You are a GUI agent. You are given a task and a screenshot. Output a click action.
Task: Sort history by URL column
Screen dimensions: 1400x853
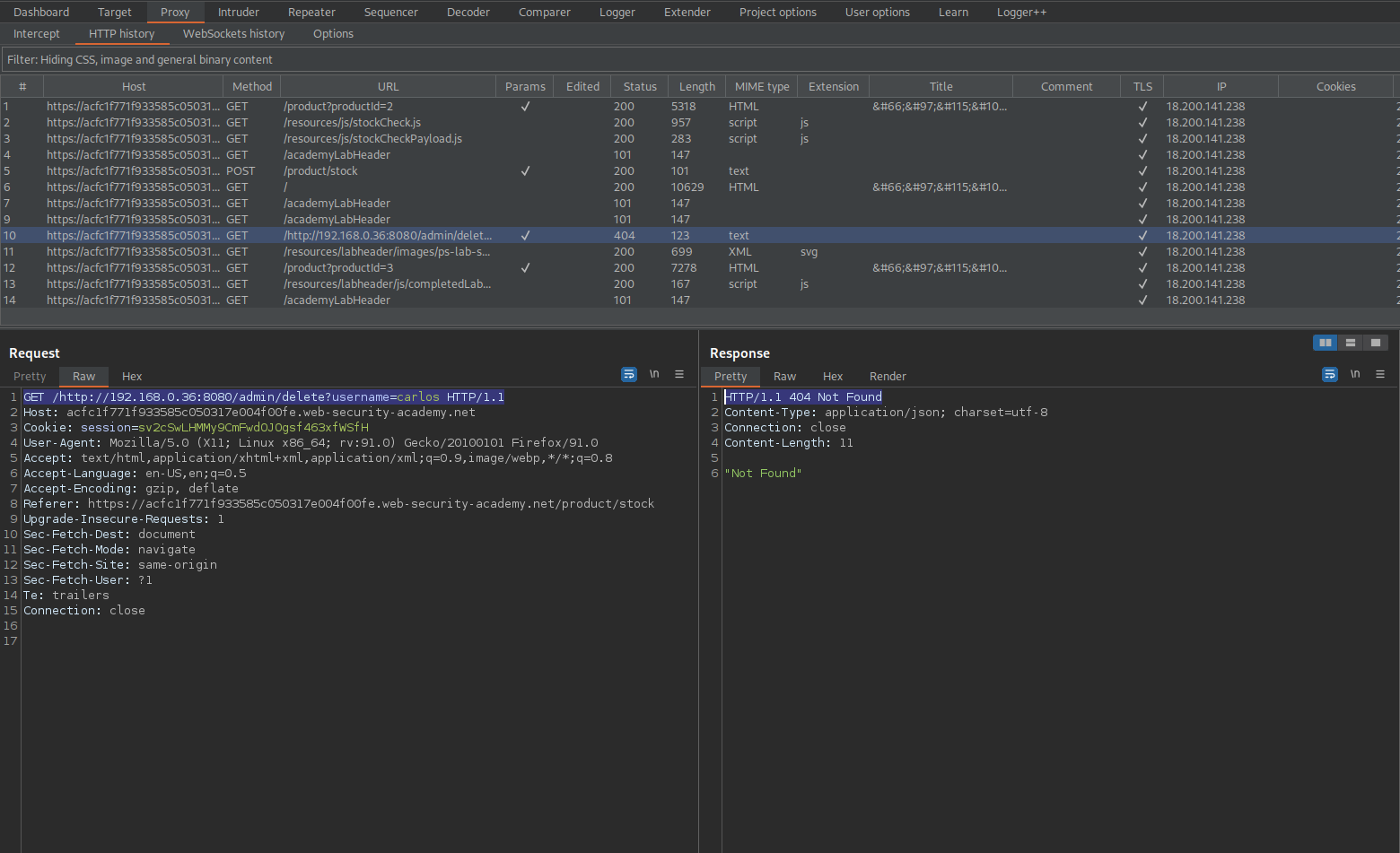point(389,86)
